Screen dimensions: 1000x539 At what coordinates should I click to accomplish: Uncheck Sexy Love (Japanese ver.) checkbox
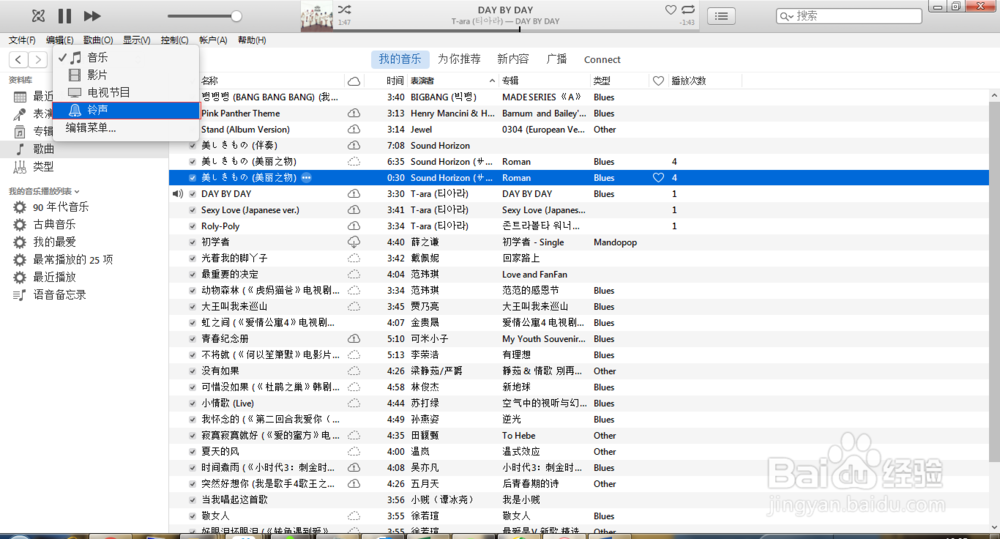[x=193, y=210]
